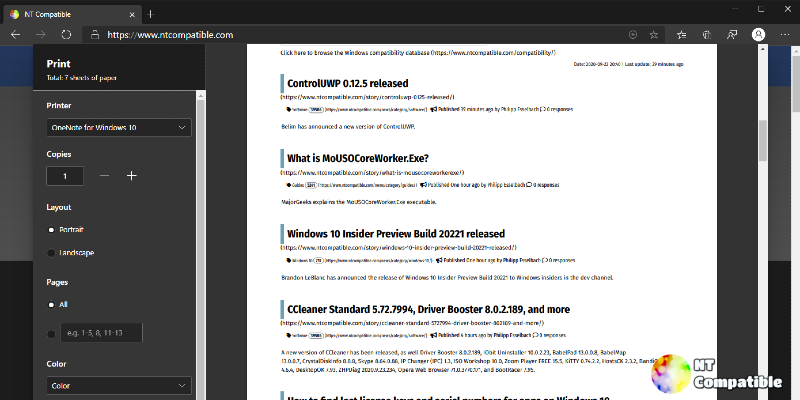Click the padlock site info icon
The width and height of the screenshot is (800, 400).
click(94, 35)
